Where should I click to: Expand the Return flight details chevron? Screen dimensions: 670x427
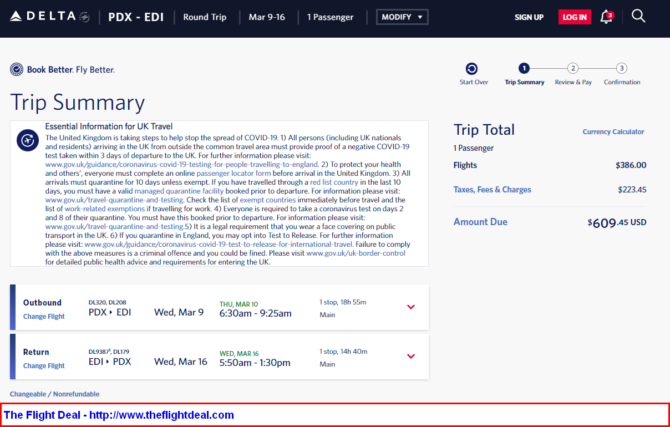pyautogui.click(x=411, y=356)
